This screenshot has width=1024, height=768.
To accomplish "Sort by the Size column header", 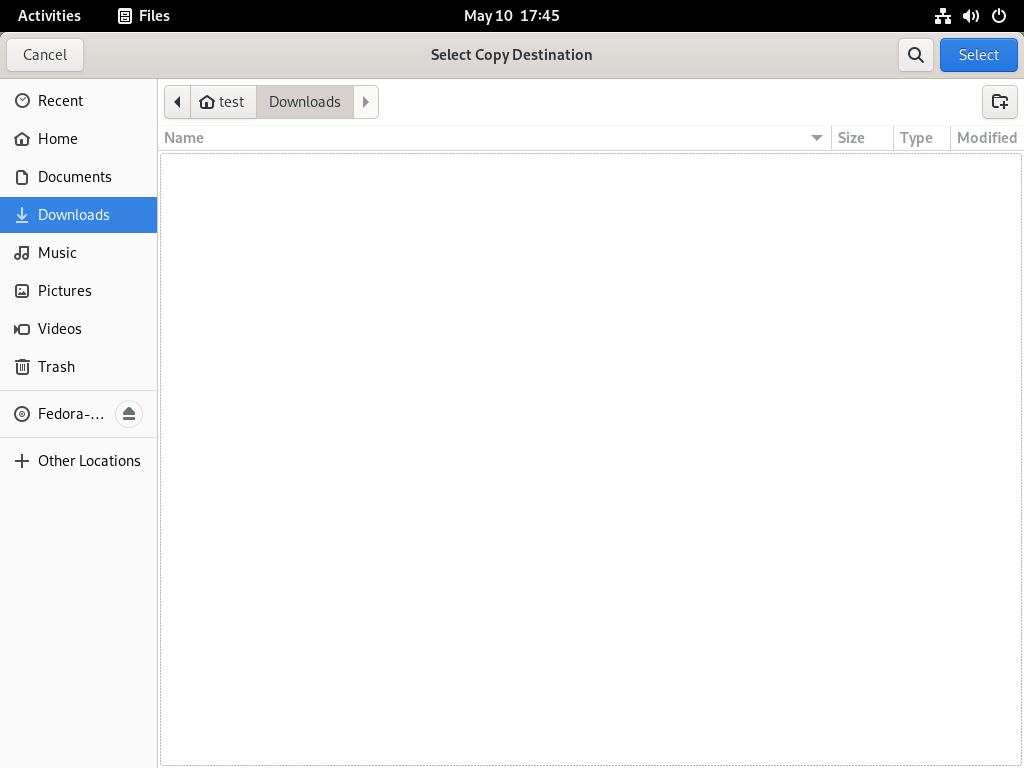I will [862, 138].
